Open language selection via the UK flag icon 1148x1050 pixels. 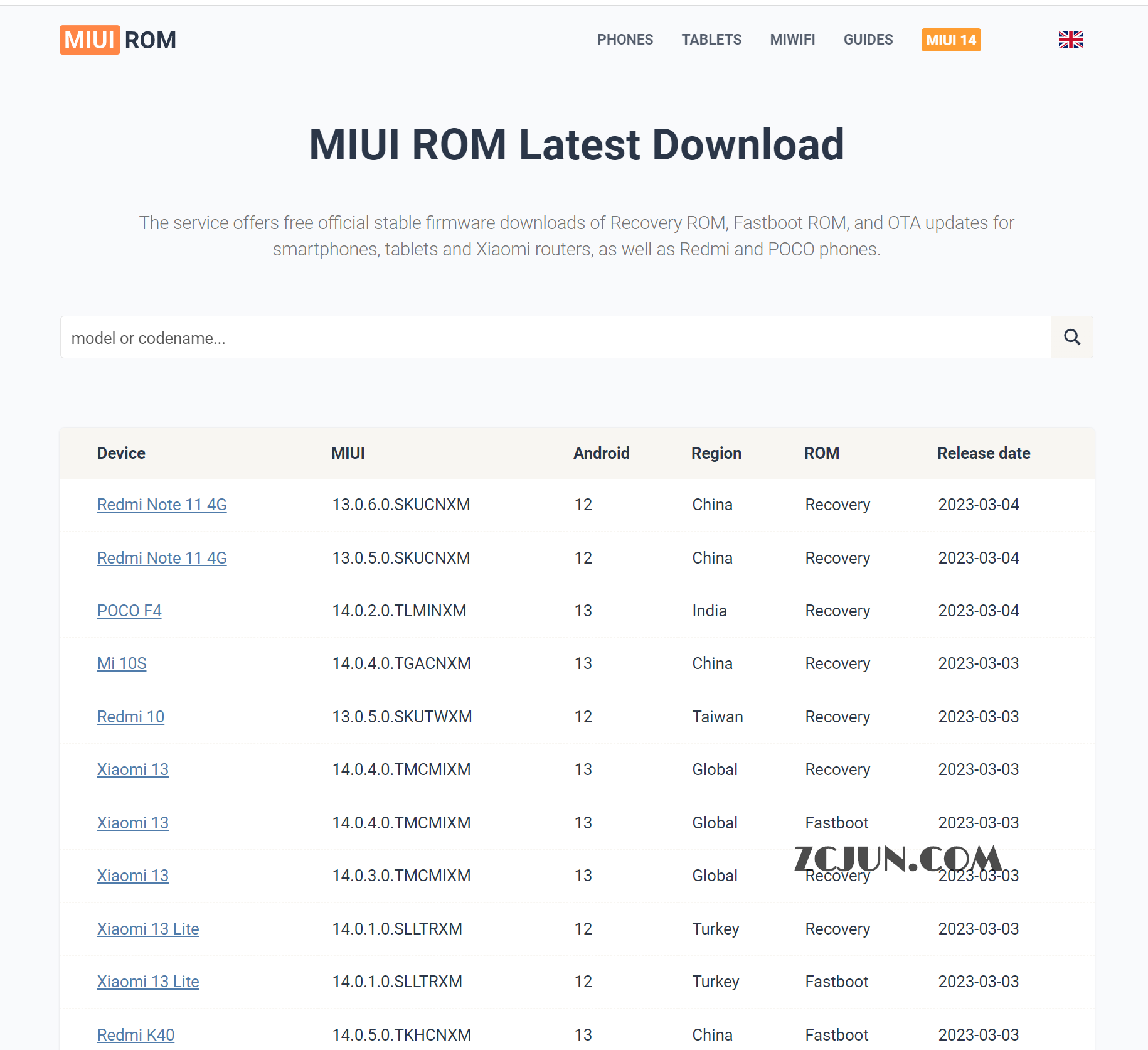click(1070, 40)
